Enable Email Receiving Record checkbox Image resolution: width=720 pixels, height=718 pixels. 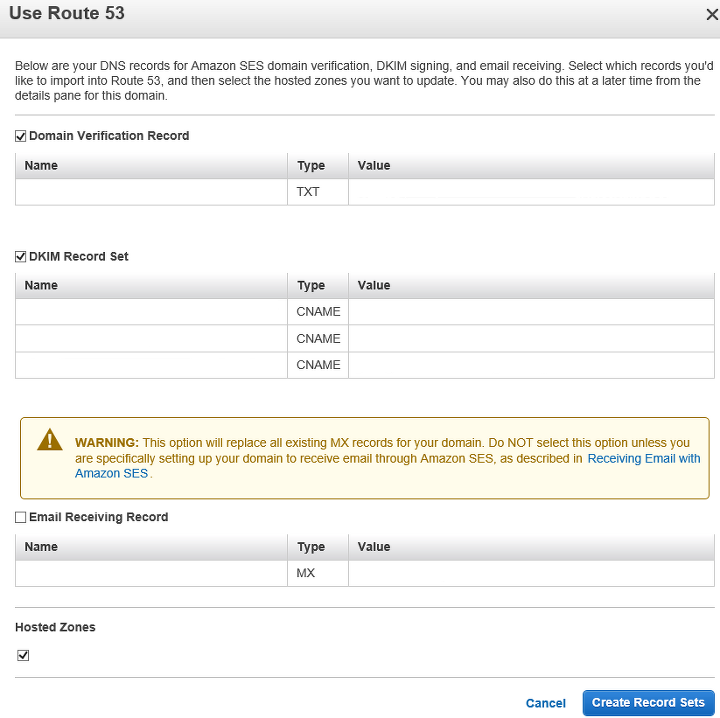[x=21, y=517]
